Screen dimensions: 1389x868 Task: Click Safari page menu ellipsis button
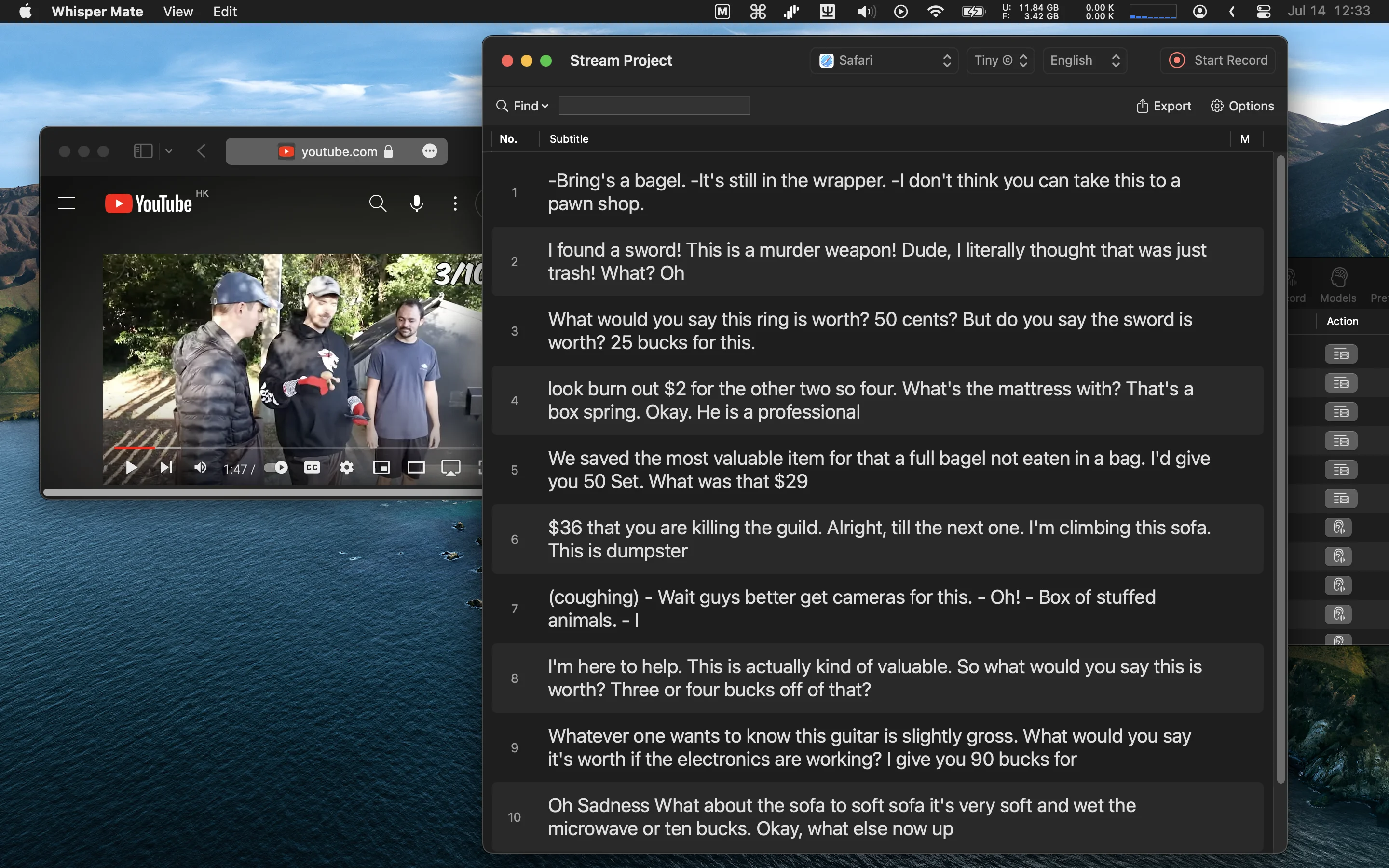click(430, 151)
